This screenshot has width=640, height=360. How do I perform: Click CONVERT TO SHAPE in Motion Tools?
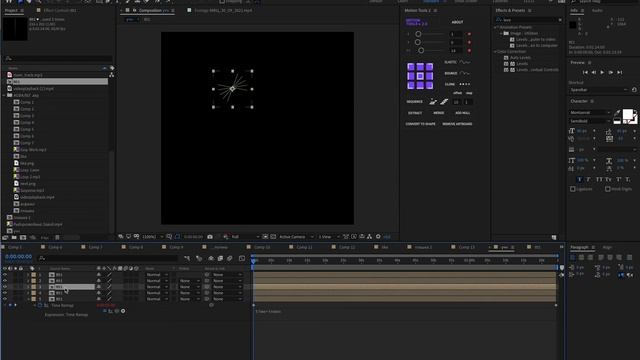tap(420, 124)
